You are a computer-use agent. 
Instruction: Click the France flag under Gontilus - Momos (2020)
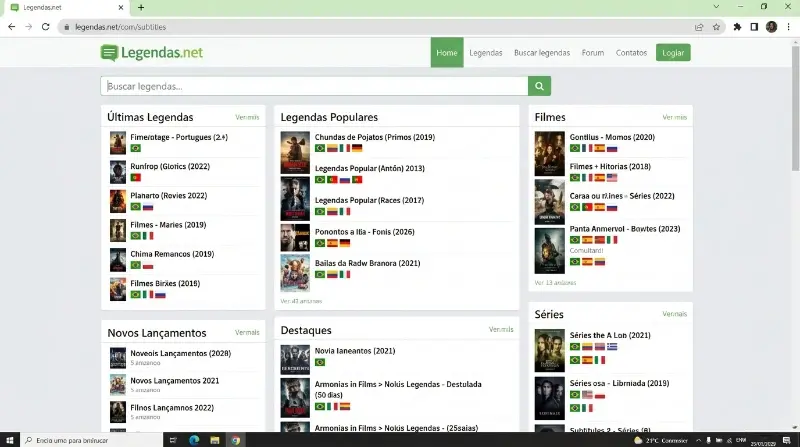(x=587, y=148)
